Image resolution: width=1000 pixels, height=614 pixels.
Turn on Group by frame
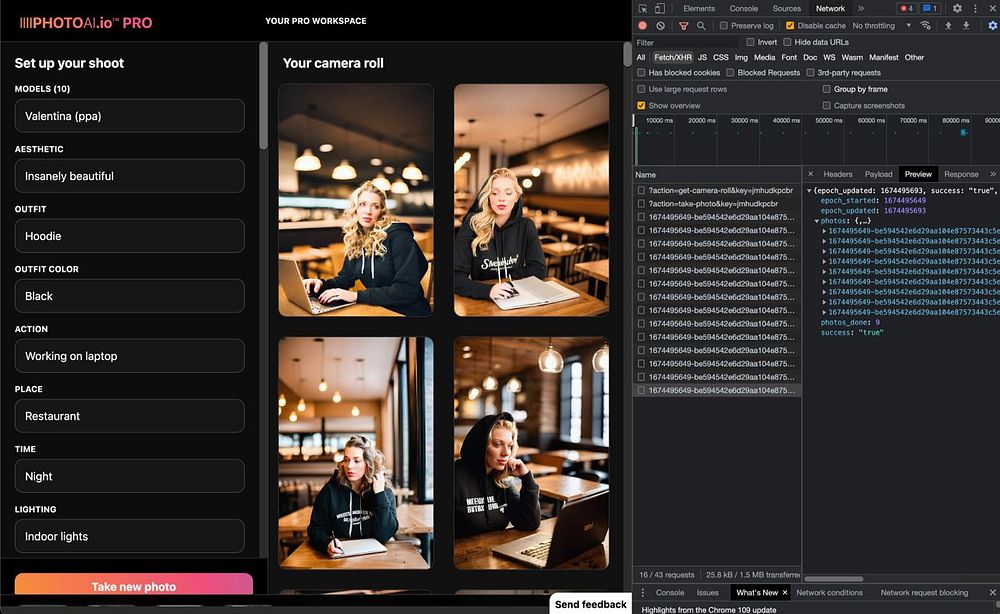click(x=827, y=89)
